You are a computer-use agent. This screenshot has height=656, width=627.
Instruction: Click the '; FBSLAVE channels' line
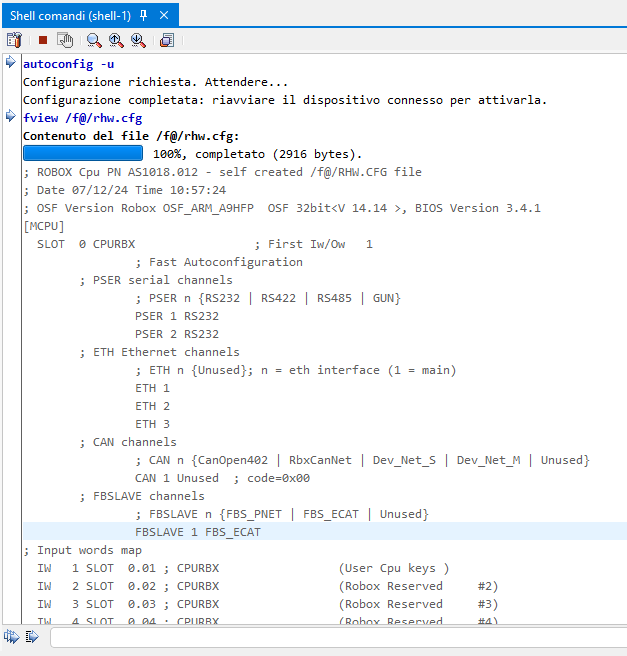pos(141,496)
